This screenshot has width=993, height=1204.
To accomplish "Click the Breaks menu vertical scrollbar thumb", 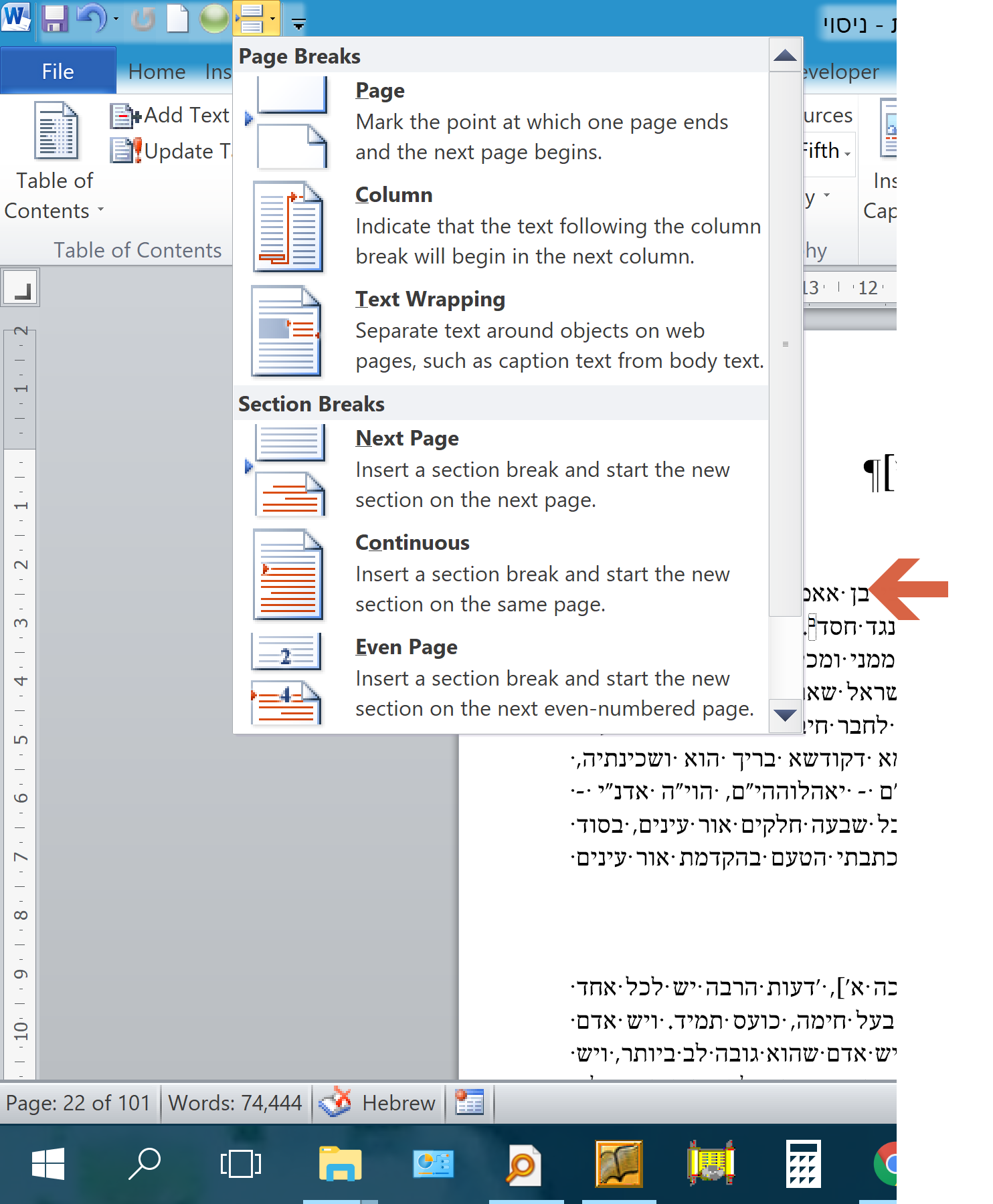I will [785, 344].
